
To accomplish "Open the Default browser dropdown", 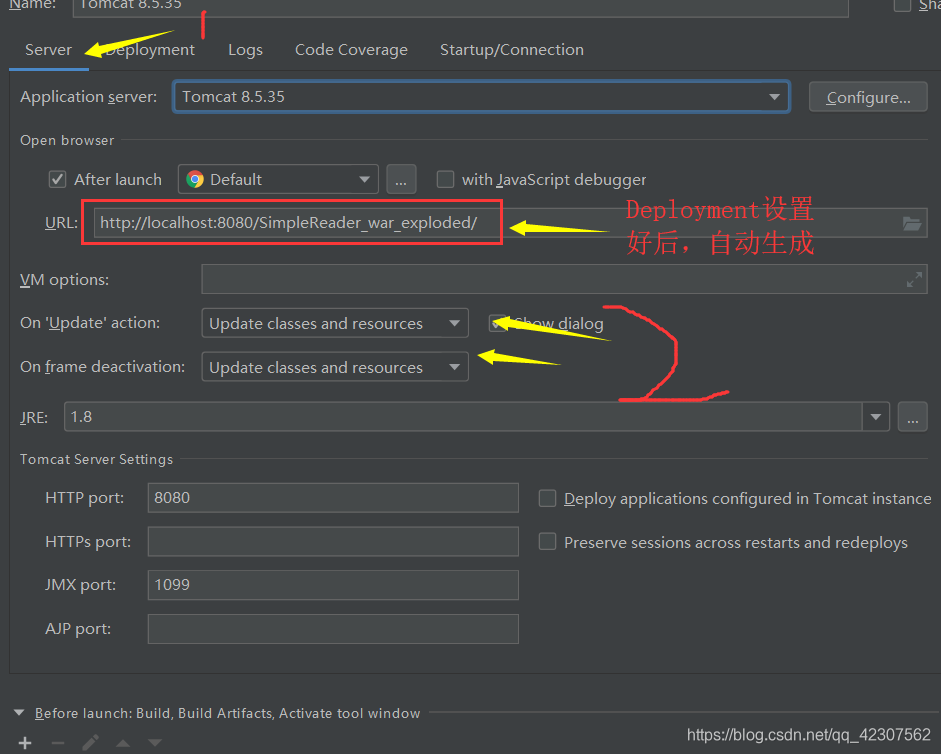I will (278, 179).
